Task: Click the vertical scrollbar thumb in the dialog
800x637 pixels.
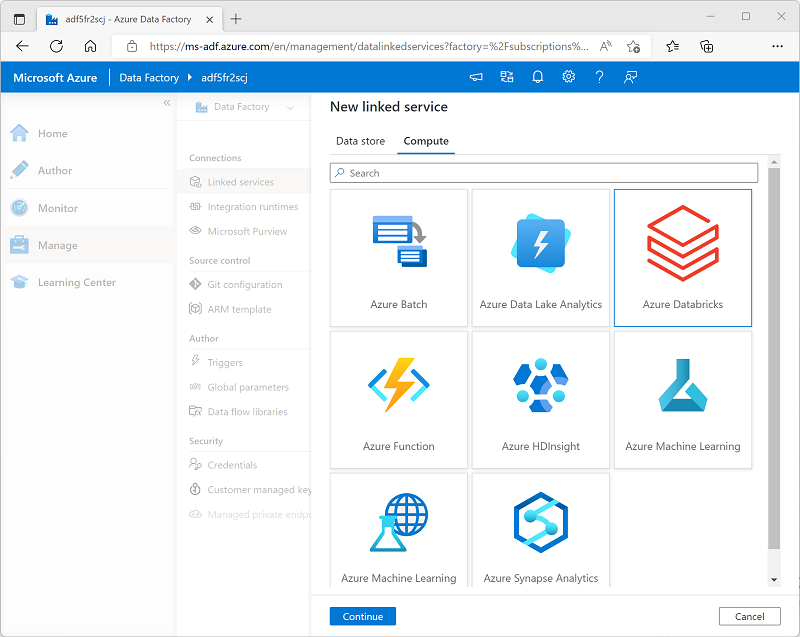Action: (x=774, y=359)
